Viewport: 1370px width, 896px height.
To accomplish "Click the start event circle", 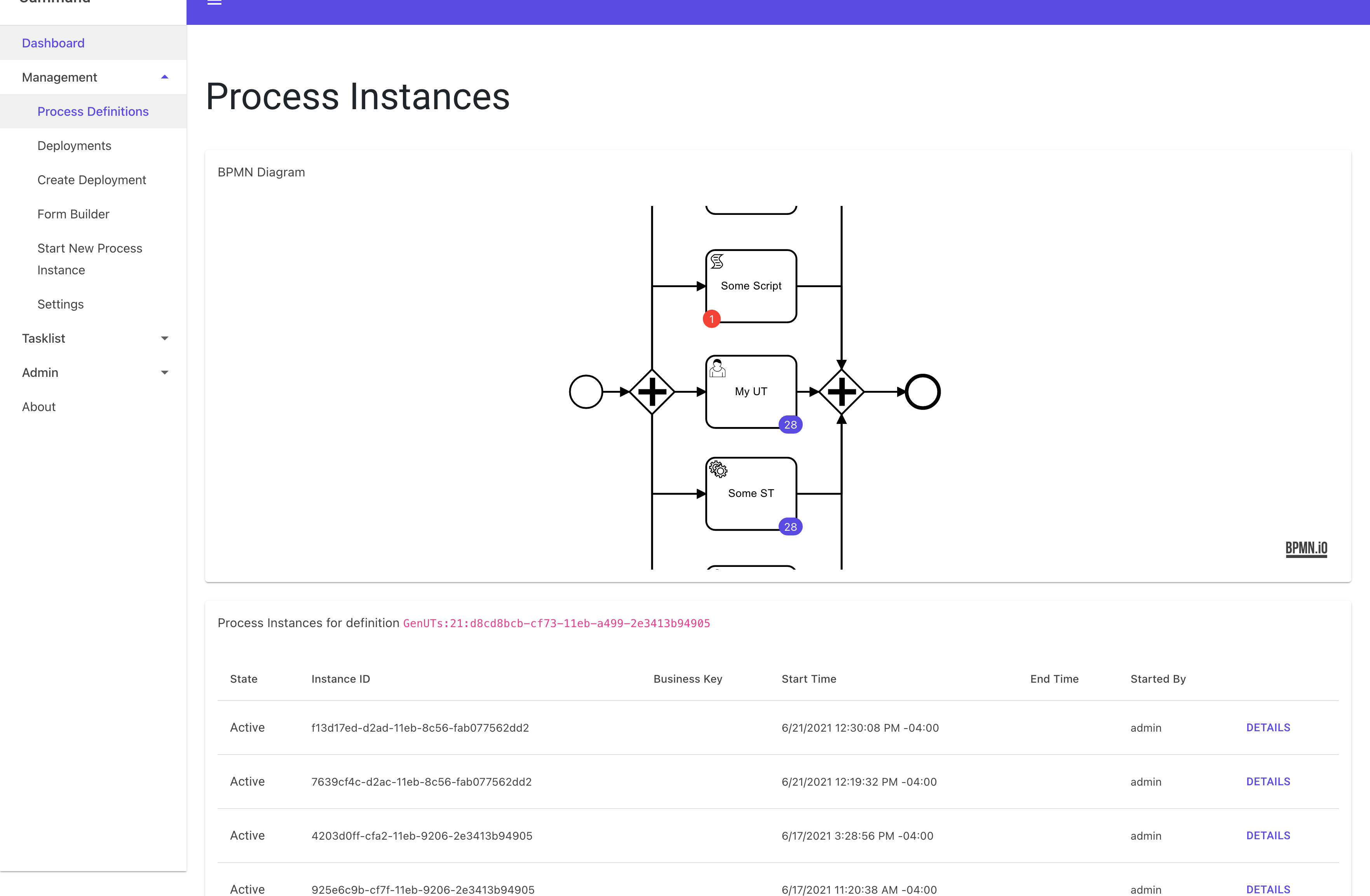I will [x=586, y=392].
